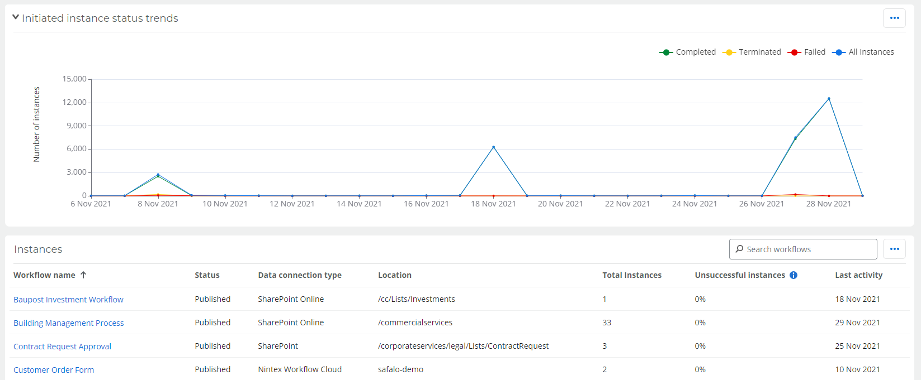Open the Baupost Investment Workflow link
922x380 pixels.
(x=68, y=299)
